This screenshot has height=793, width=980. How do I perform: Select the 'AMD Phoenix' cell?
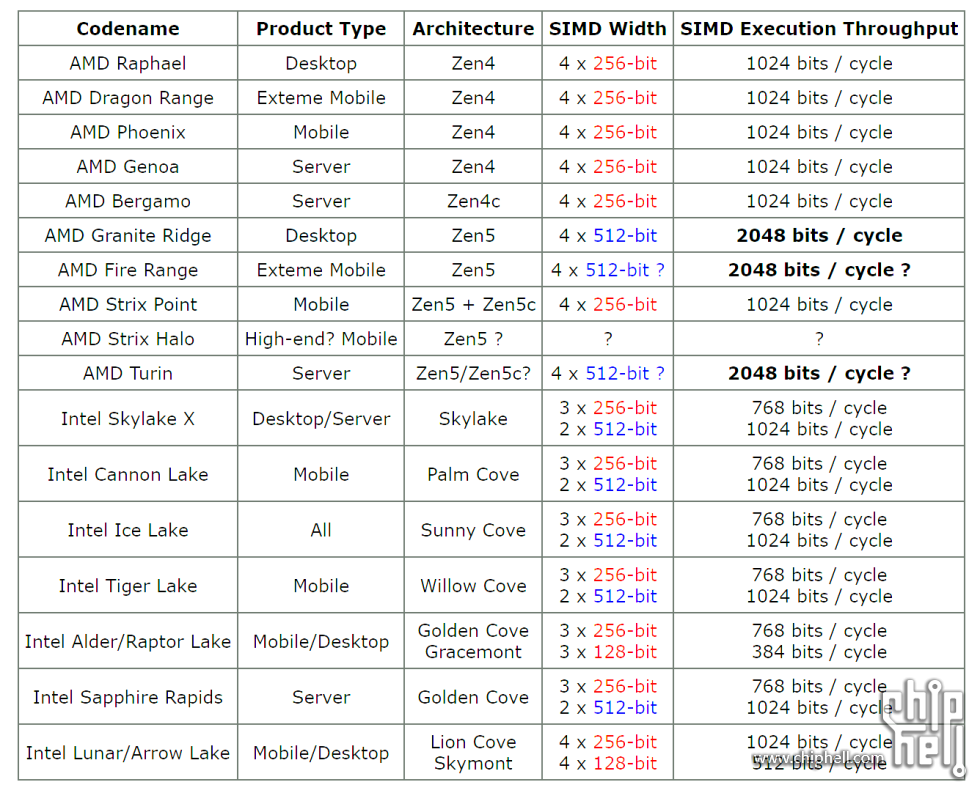coord(128,132)
